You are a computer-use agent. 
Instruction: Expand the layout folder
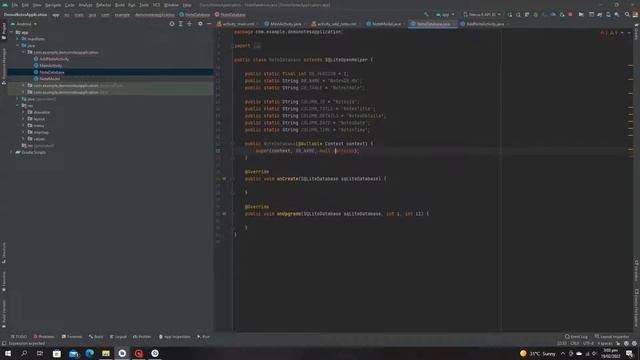tap(24, 119)
